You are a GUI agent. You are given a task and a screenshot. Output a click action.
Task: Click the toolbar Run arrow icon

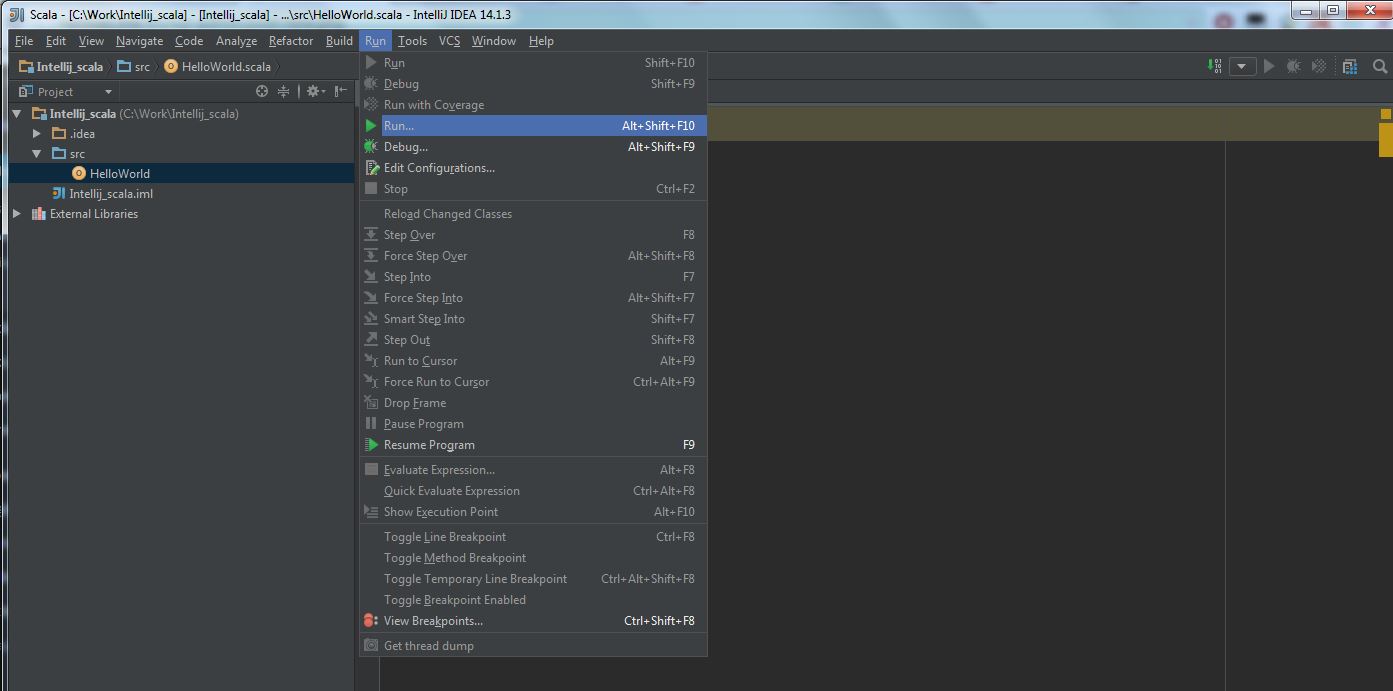tap(1269, 66)
